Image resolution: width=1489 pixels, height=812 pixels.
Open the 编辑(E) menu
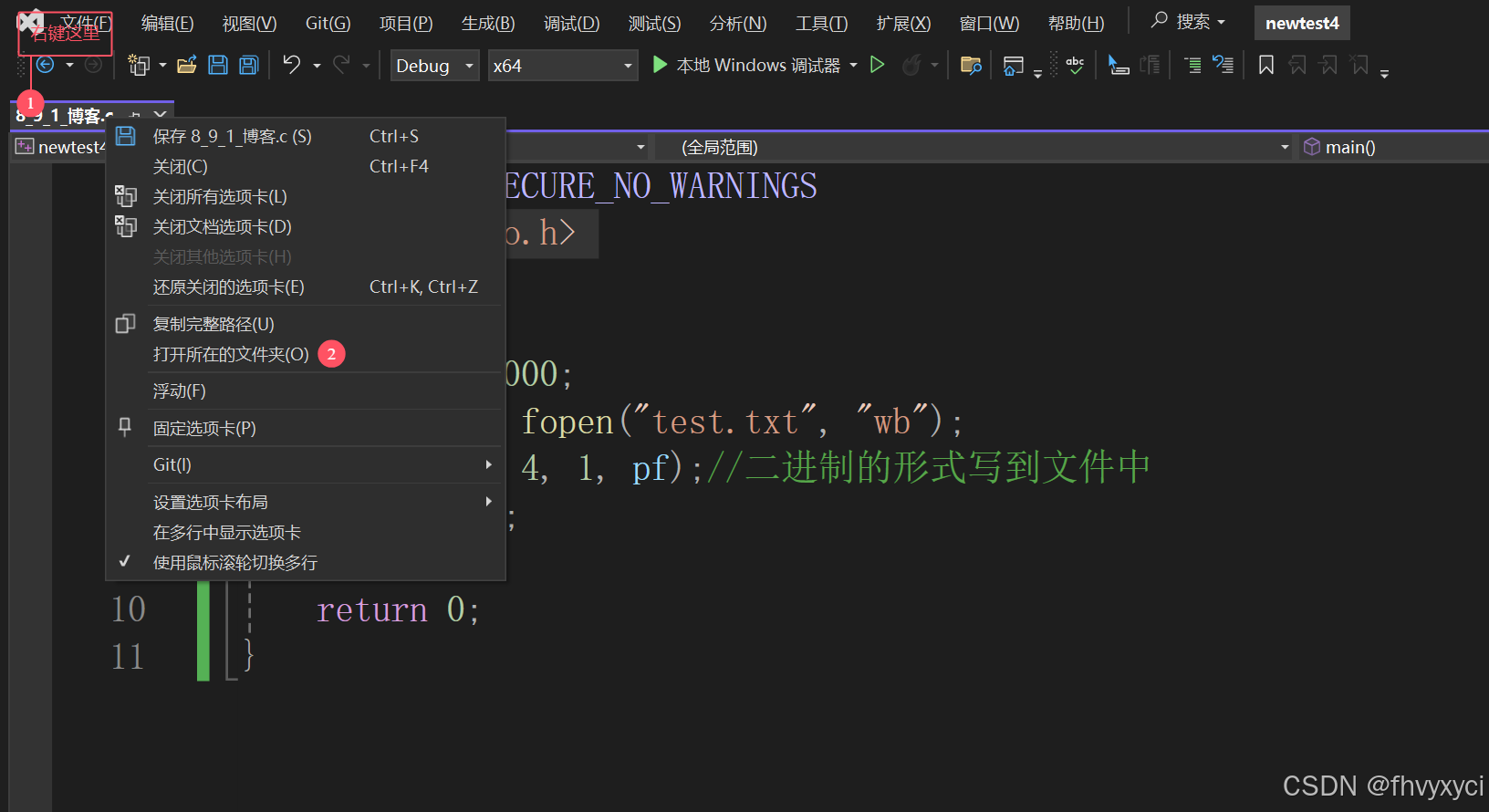click(x=167, y=23)
